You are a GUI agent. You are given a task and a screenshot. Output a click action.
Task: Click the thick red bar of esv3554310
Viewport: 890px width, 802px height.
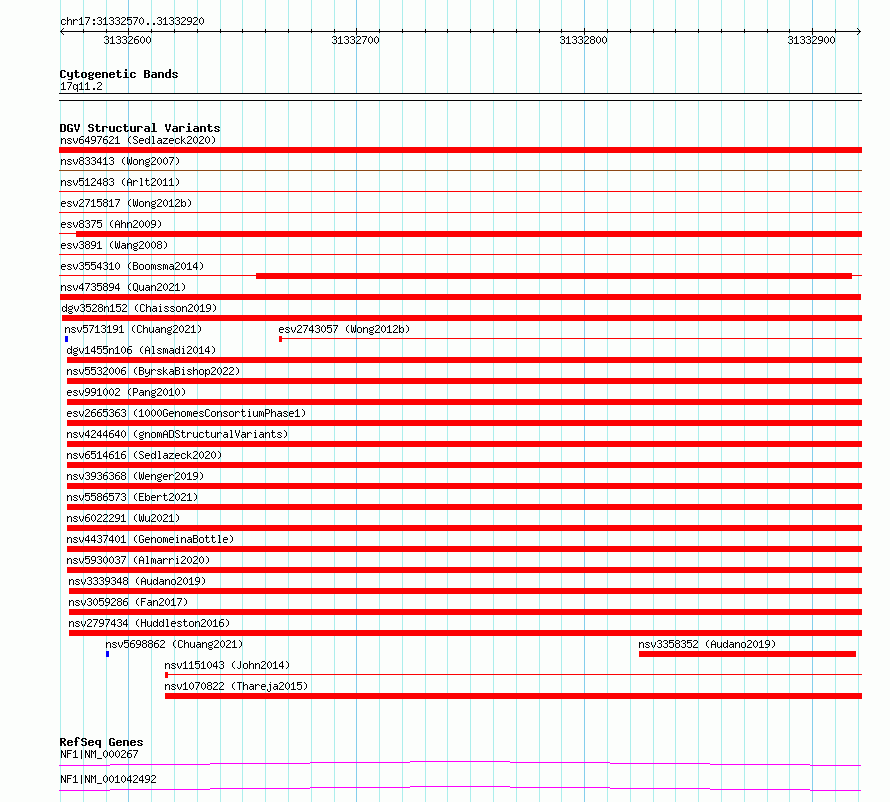[554, 276]
